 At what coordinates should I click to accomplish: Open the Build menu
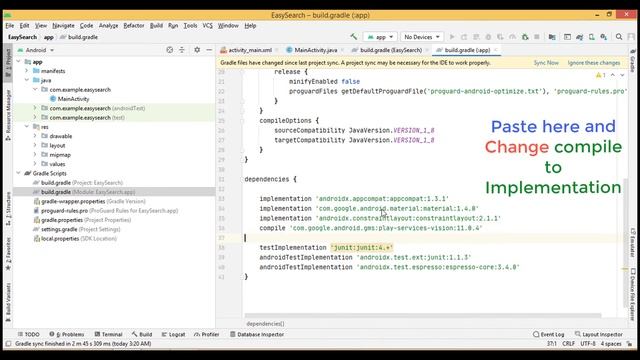pyautogui.click(x=156, y=25)
